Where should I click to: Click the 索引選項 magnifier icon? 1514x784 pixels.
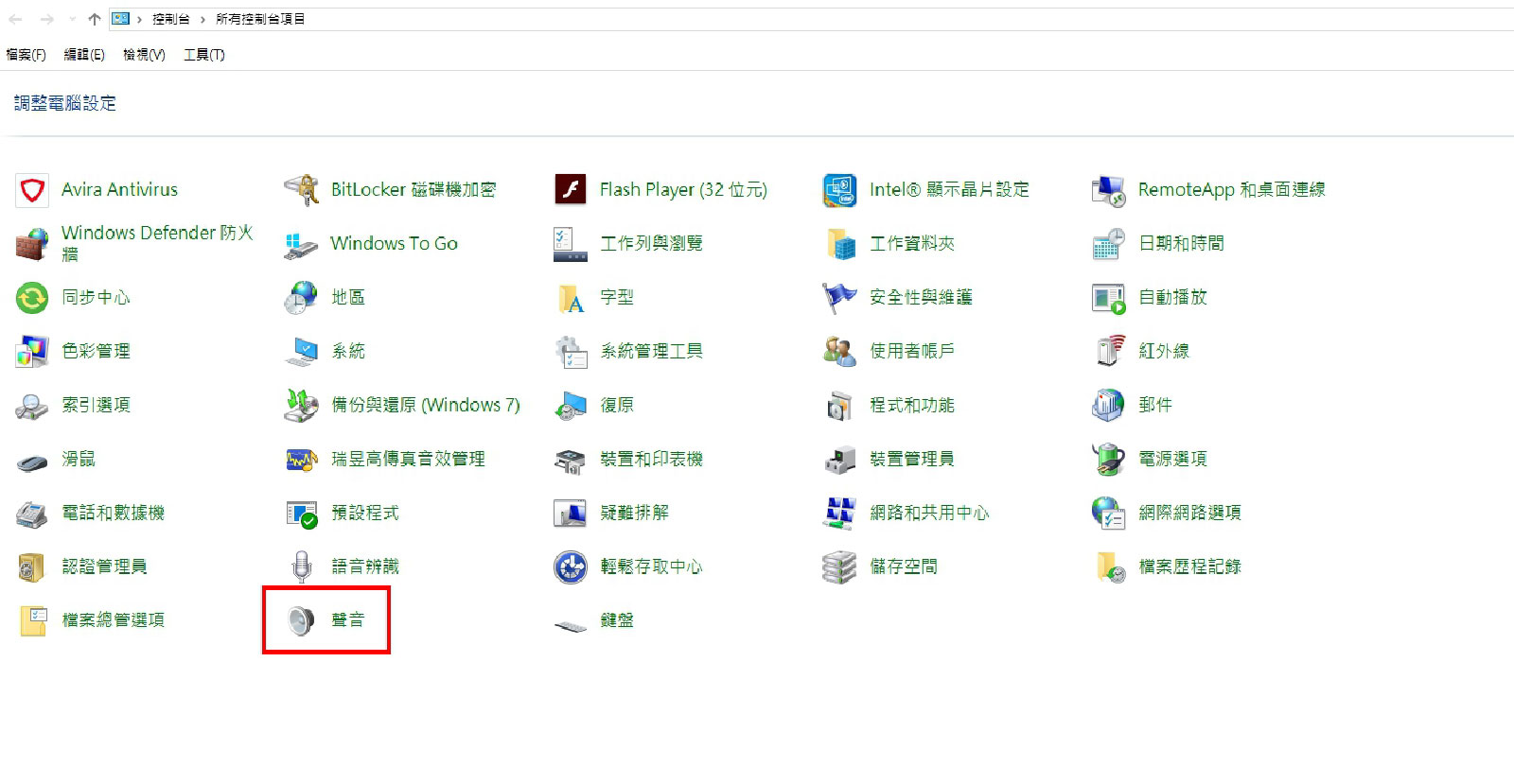pyautogui.click(x=32, y=406)
